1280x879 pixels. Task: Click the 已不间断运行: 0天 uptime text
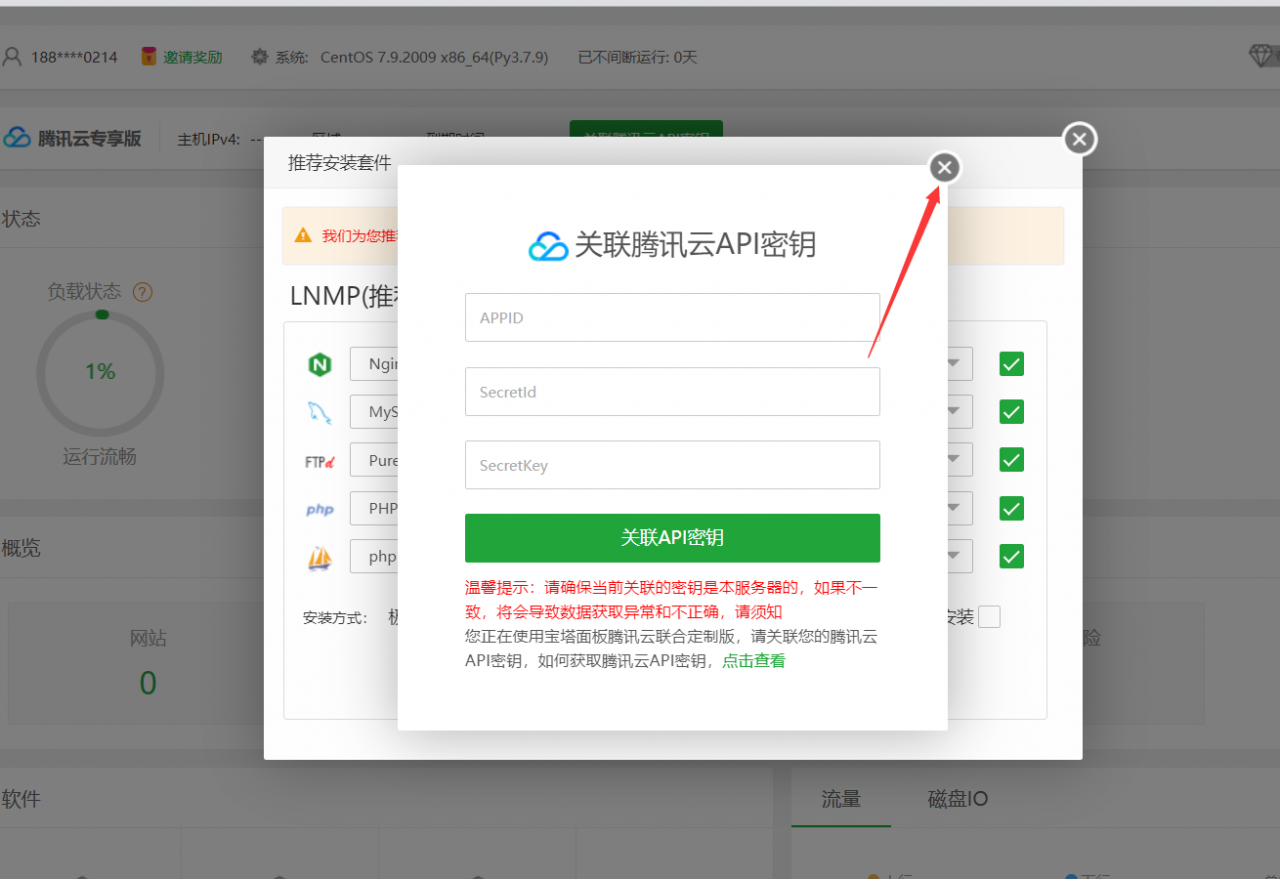click(637, 57)
